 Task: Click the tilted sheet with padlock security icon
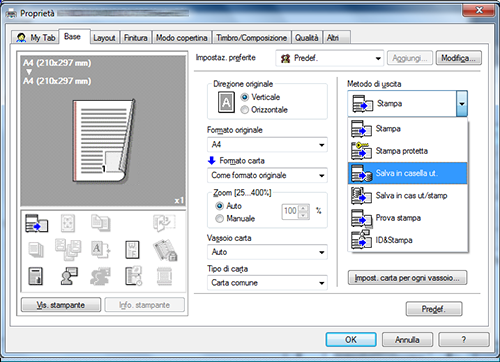[165, 250]
